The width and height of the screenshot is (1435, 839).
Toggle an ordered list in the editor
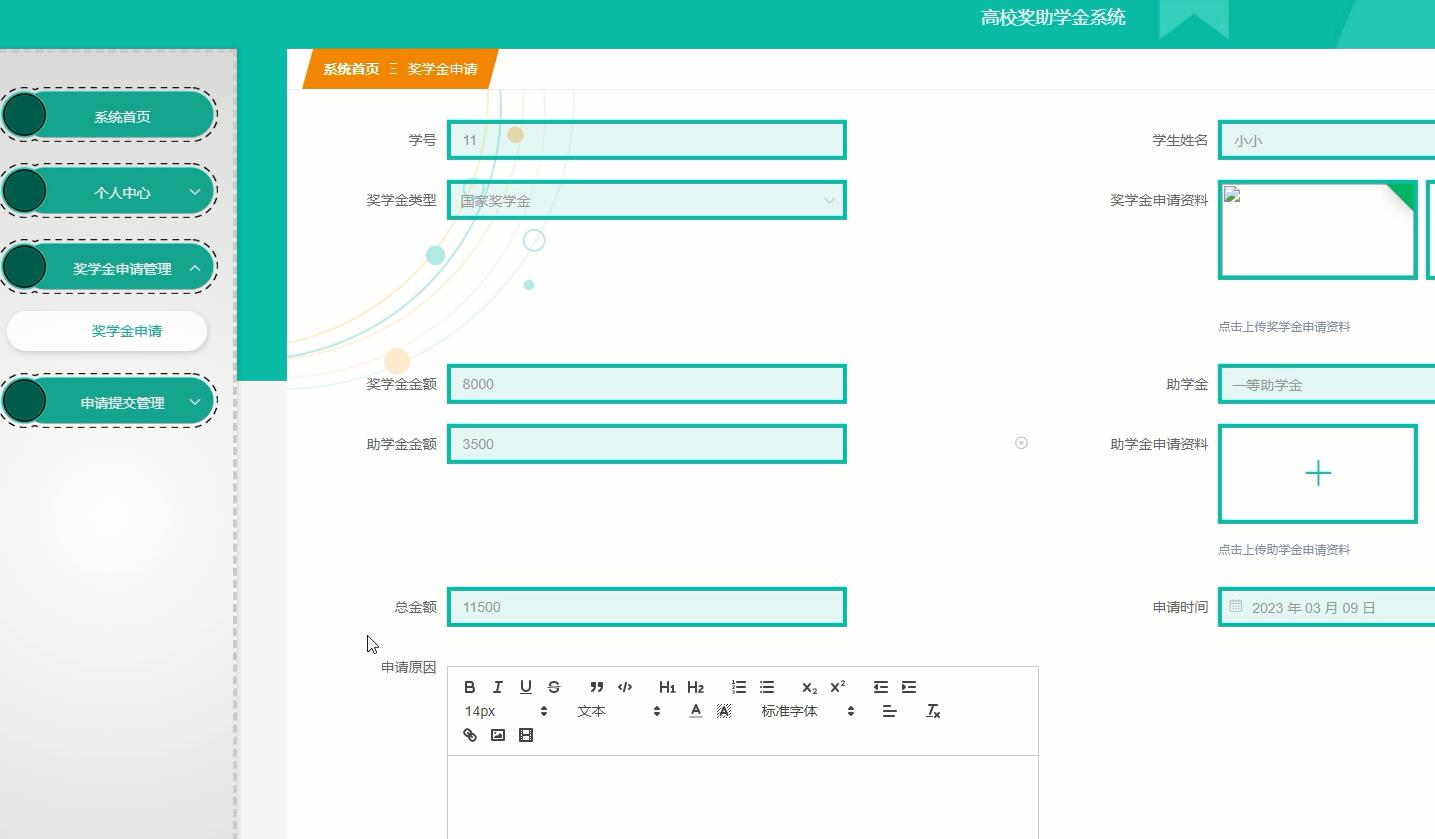[738, 687]
